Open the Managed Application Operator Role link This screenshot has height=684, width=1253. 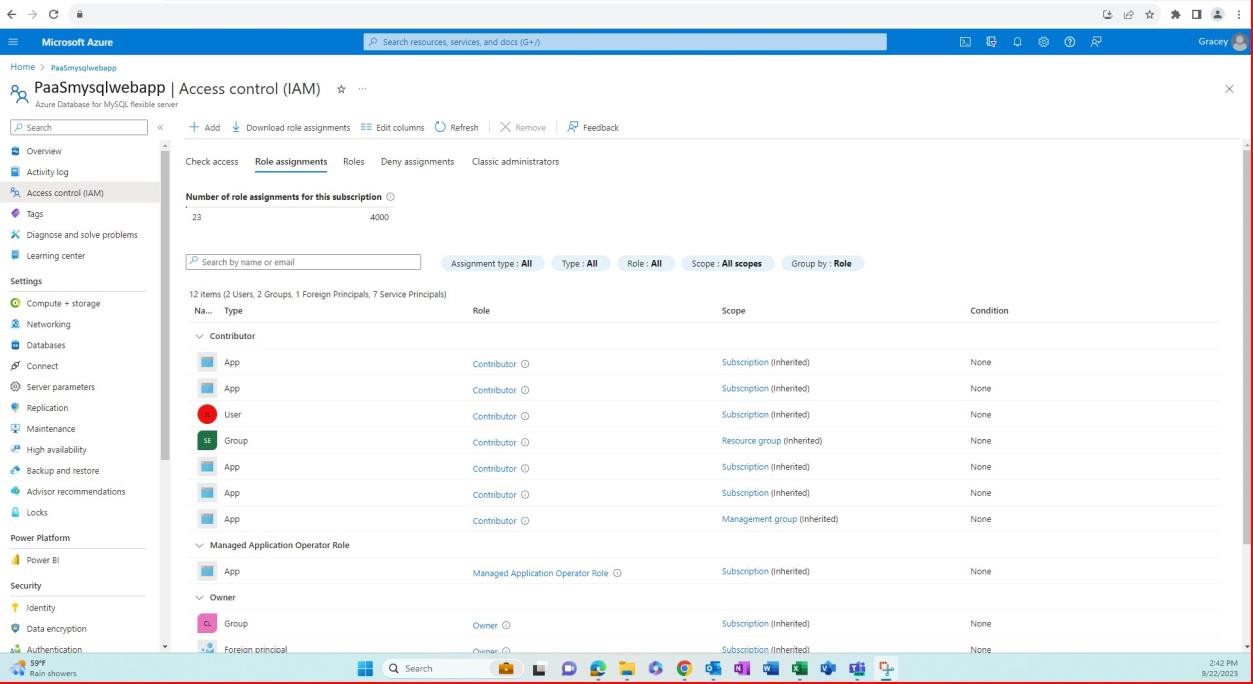coord(540,571)
